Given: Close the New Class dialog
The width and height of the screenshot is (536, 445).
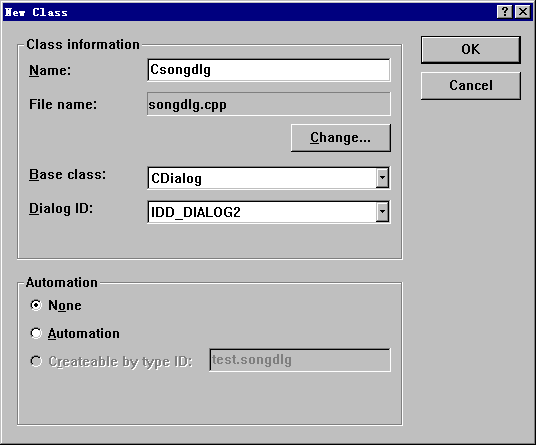Looking at the screenshot, I should coord(523,12).
